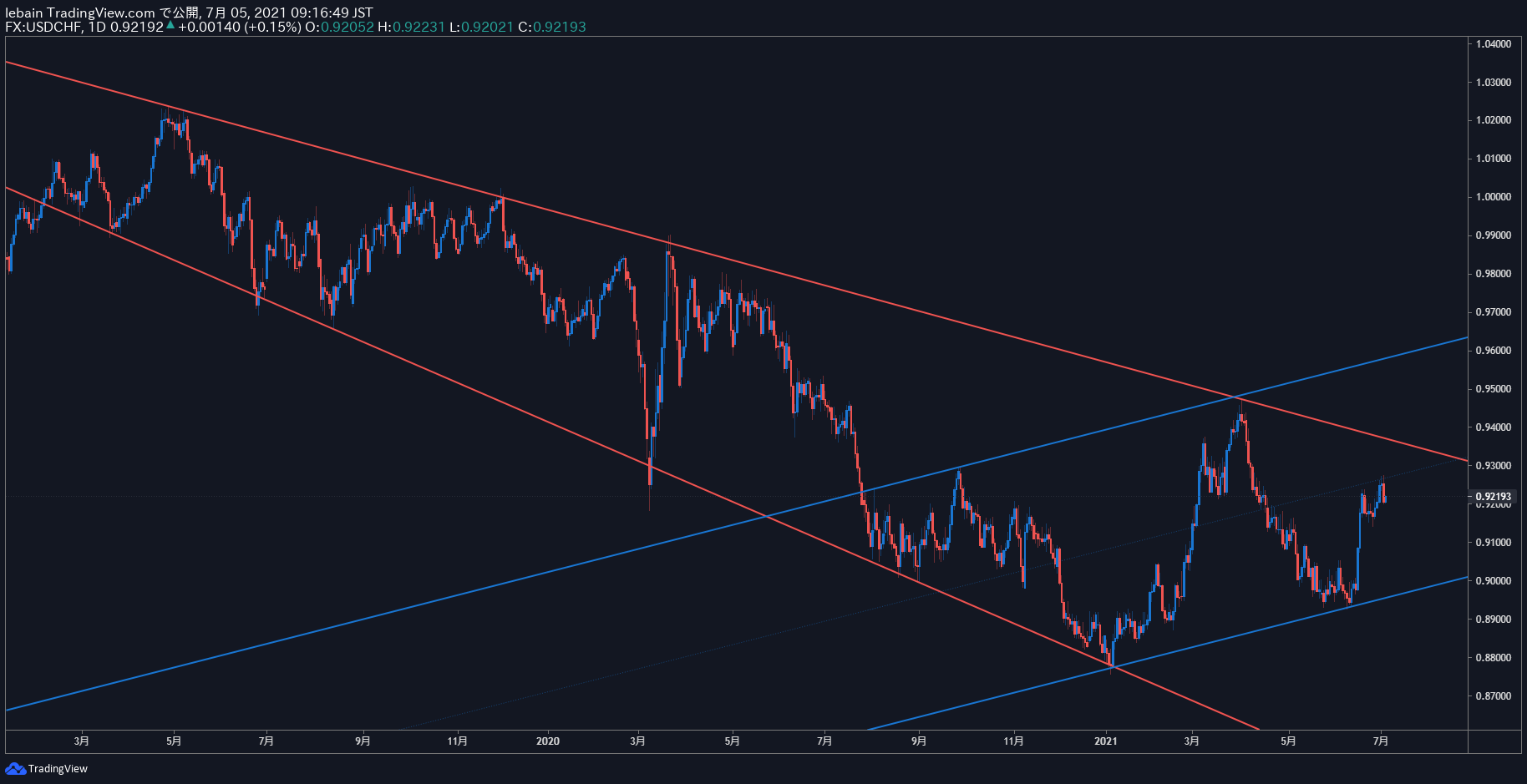Click the 0.88000 price axis label
The width and height of the screenshot is (1527, 784).
pyautogui.click(x=1494, y=658)
